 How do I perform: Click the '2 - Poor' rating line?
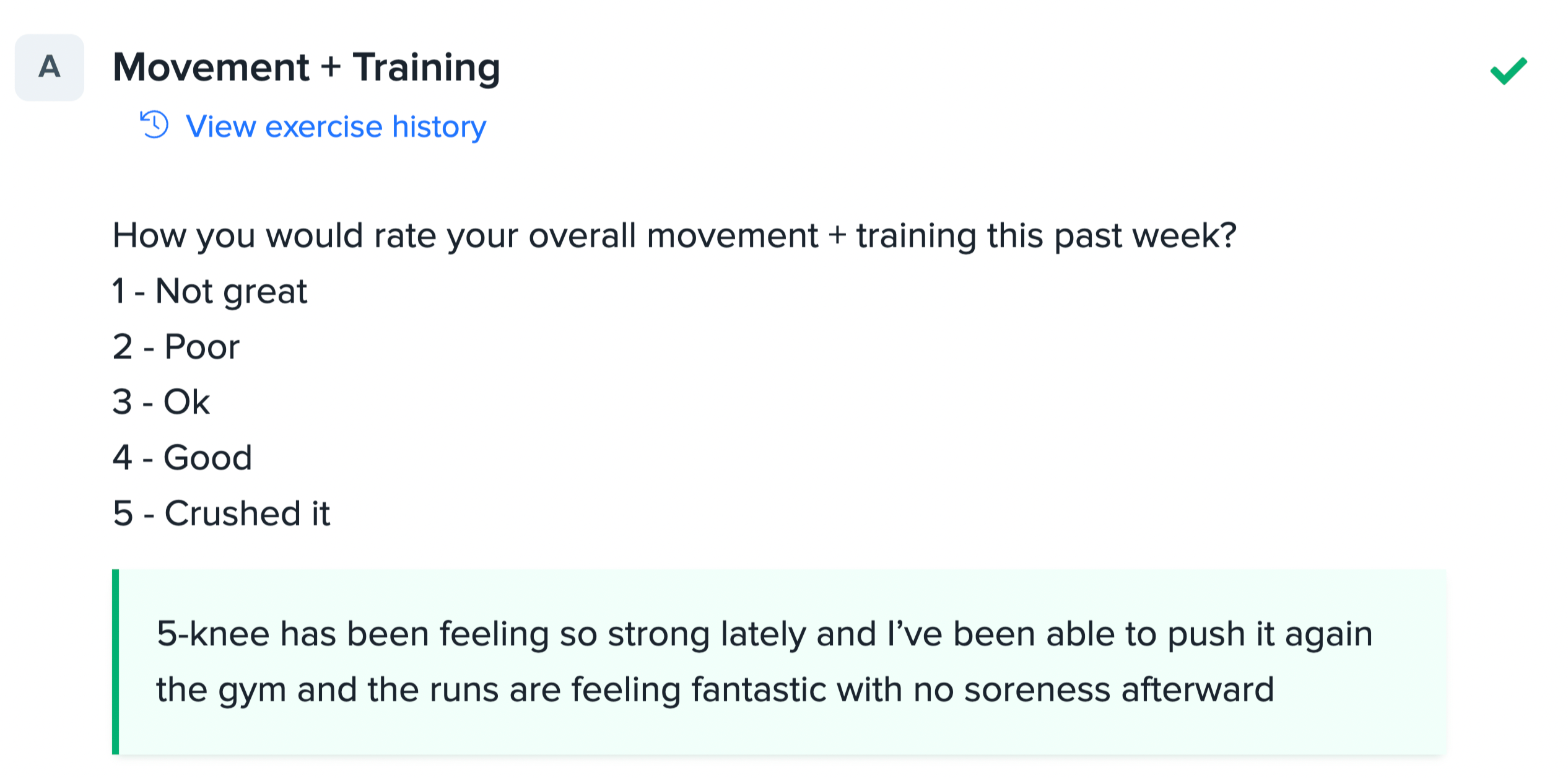[176, 346]
